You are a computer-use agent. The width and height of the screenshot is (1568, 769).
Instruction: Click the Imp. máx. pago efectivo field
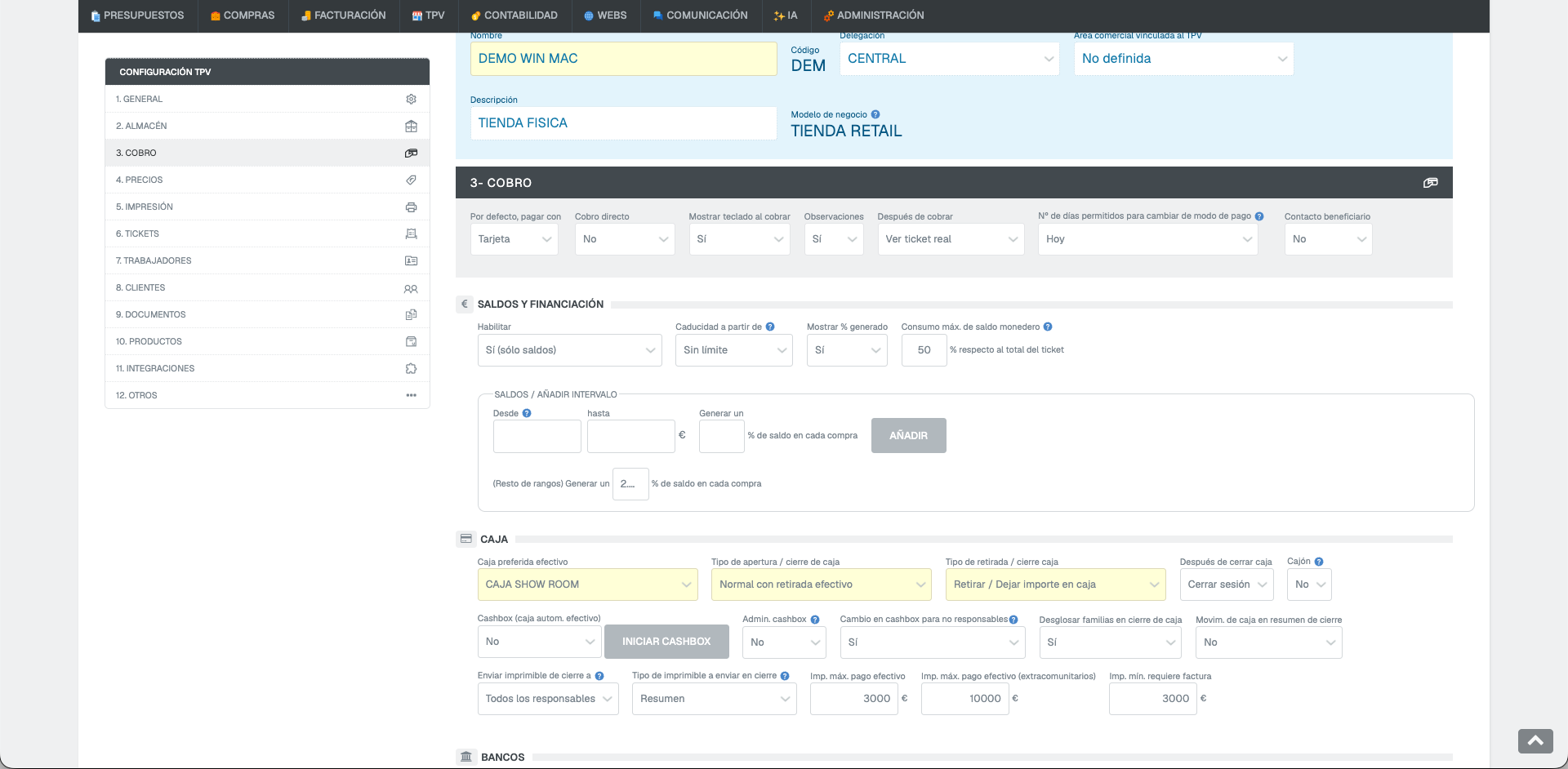(853, 699)
